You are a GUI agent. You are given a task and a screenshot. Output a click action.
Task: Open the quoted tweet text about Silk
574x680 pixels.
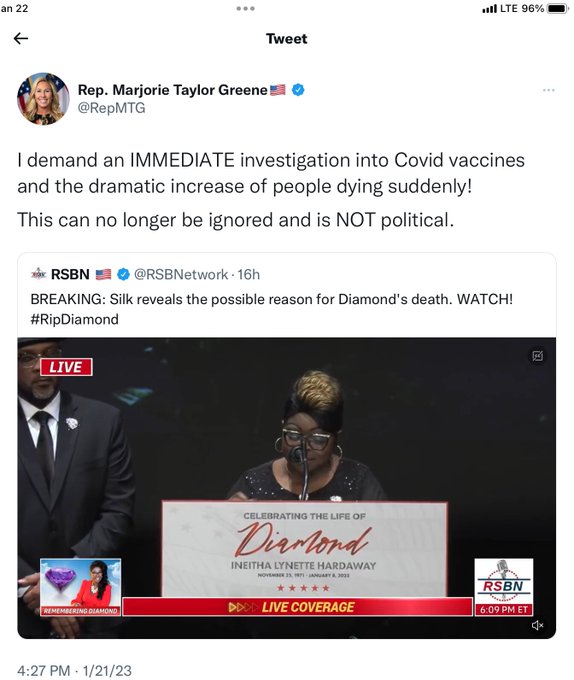point(272,299)
